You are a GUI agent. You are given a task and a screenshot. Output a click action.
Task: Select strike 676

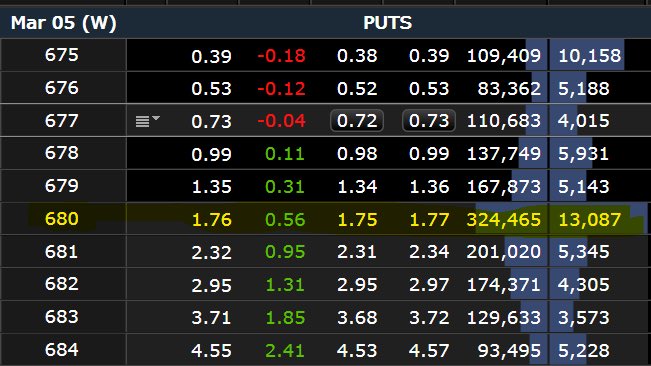point(62,88)
